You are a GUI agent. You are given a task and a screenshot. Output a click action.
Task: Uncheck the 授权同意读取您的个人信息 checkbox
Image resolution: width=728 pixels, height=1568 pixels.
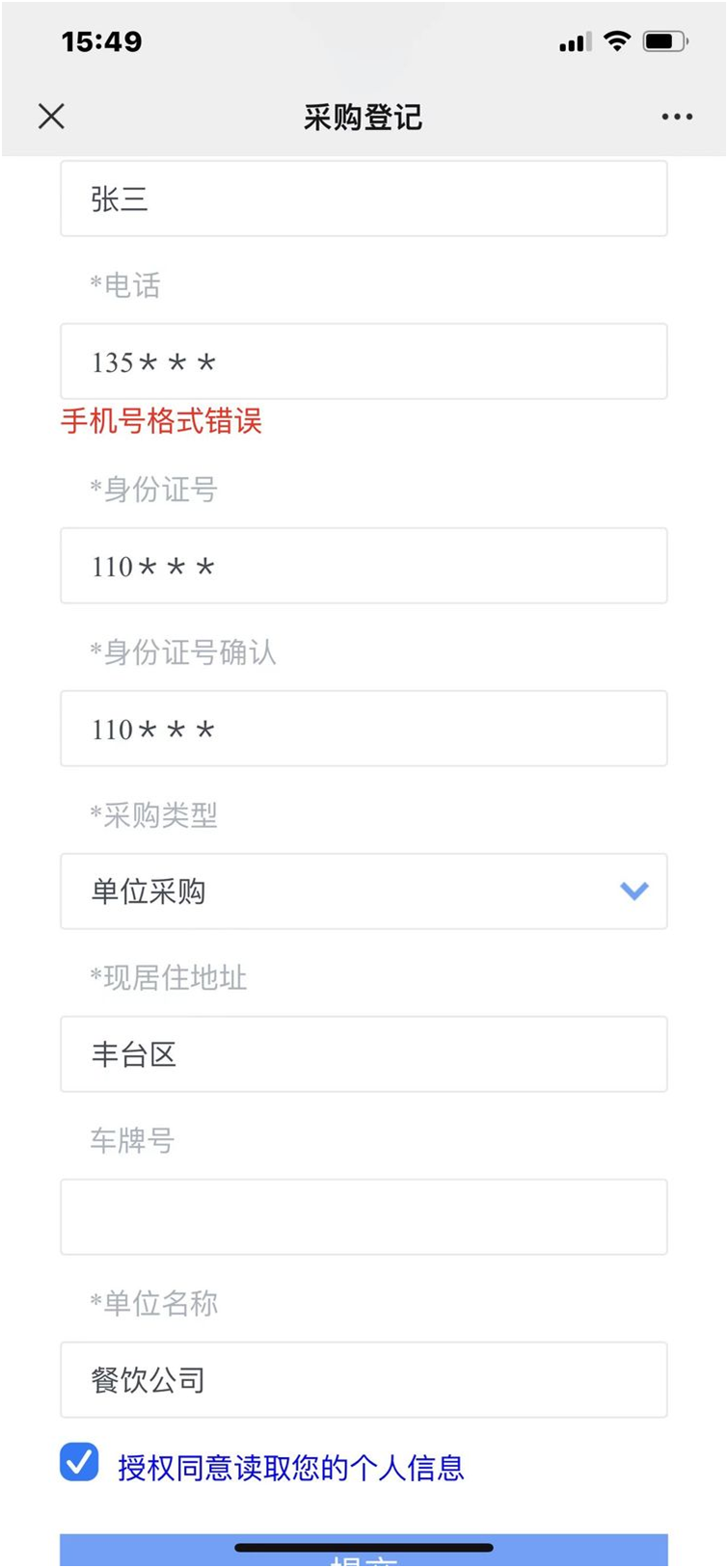coord(79,1462)
